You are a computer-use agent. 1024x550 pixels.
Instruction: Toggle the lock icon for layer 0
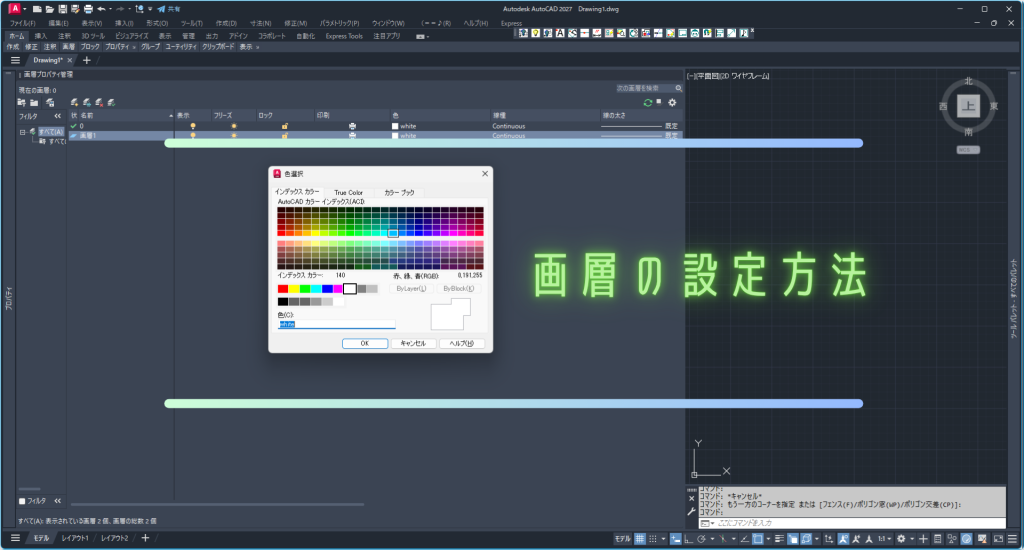click(285, 126)
